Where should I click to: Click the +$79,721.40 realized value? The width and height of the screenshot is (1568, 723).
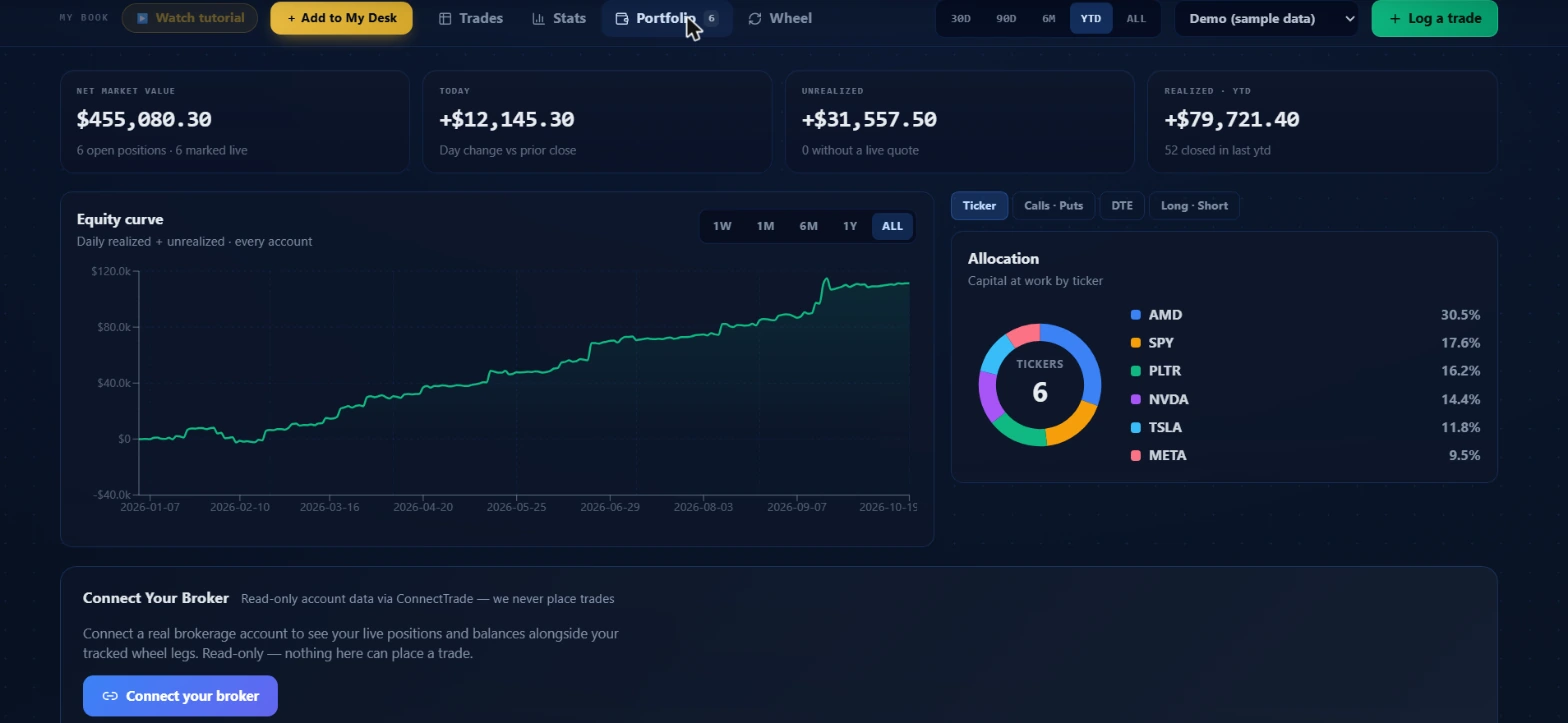1232,120
